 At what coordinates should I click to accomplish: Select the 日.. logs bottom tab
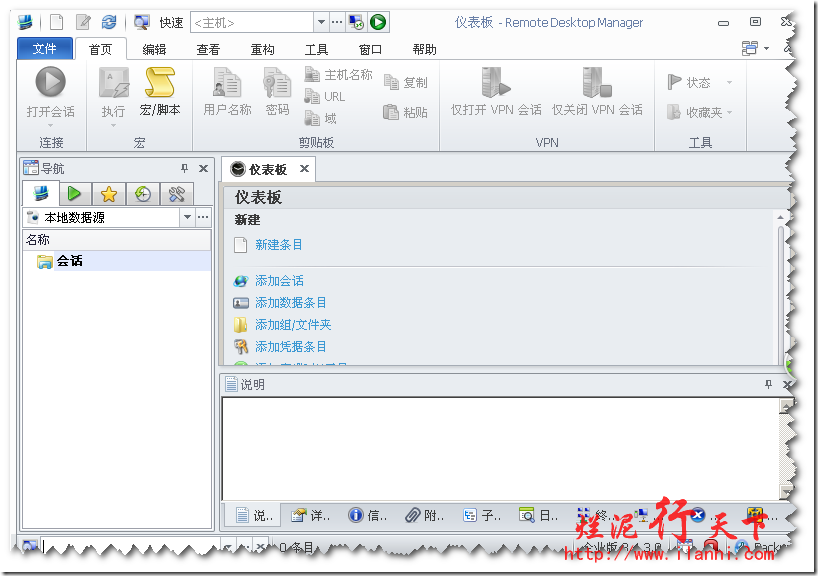538,515
